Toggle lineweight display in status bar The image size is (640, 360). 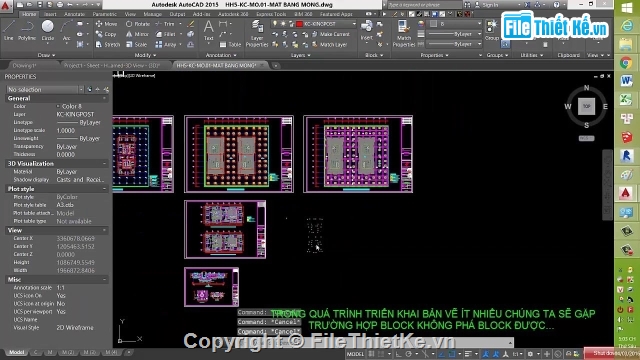(x=468, y=354)
